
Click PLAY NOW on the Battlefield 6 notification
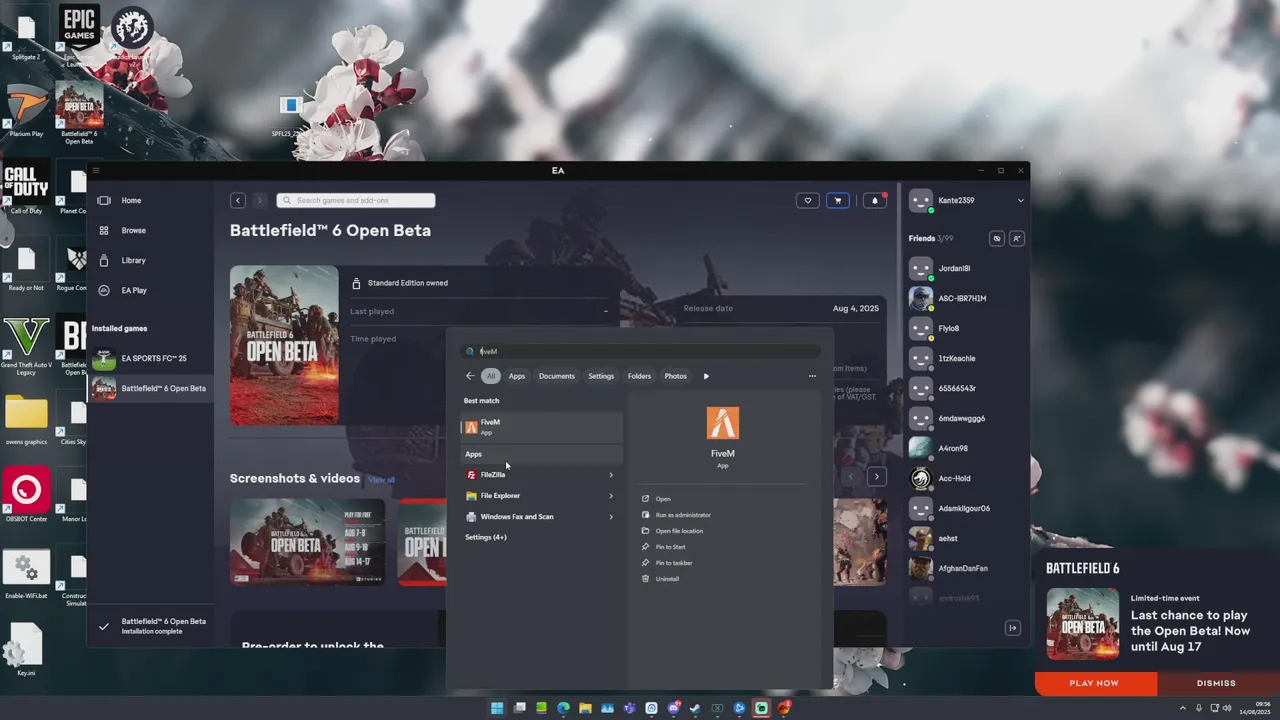point(1095,683)
